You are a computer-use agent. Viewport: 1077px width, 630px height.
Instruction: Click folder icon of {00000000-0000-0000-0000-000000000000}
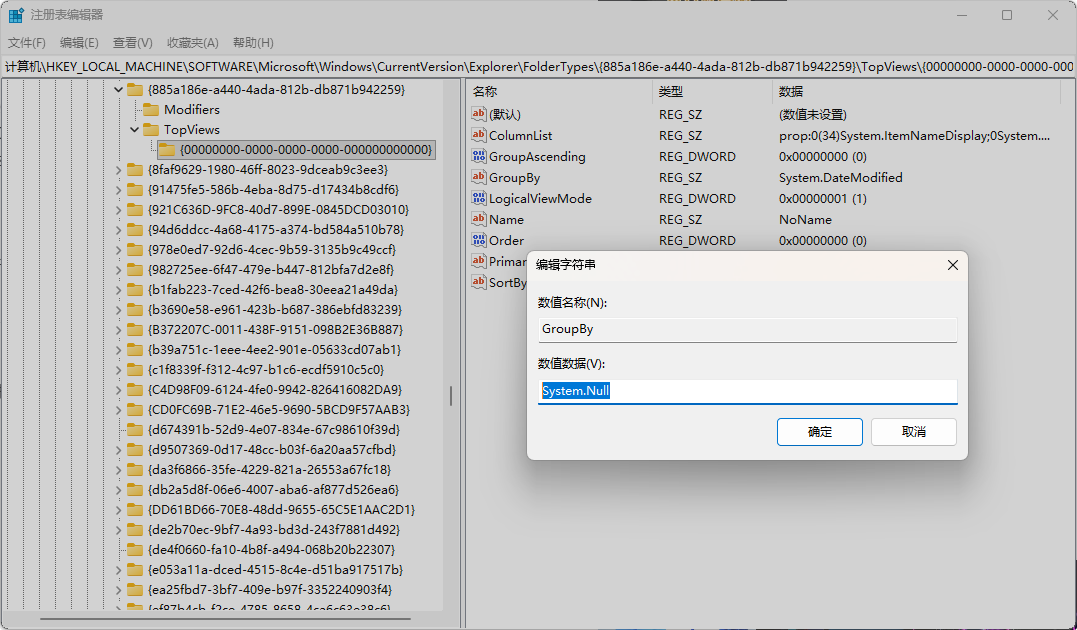167,149
